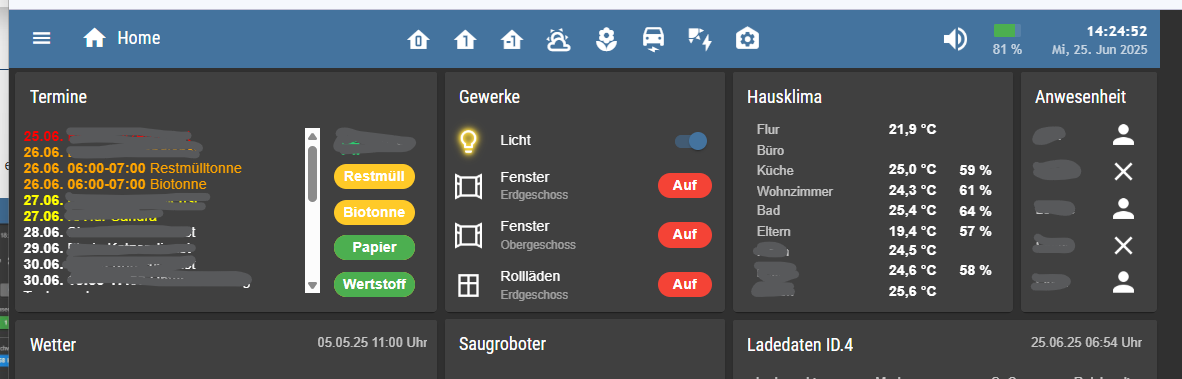Open the house settings gear icon
This screenshot has width=1182, height=379.
[x=748, y=39]
